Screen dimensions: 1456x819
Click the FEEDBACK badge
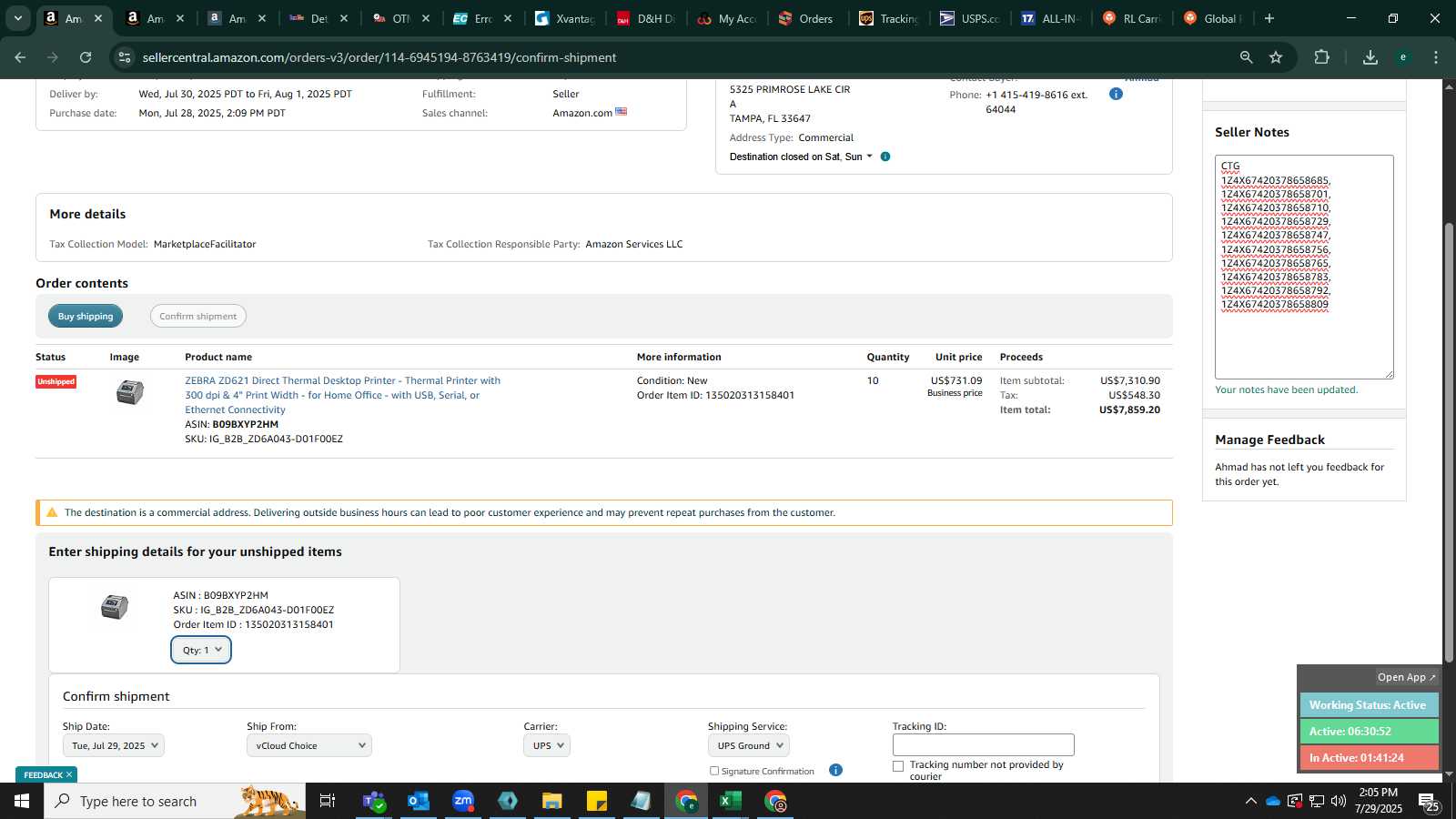coord(43,775)
